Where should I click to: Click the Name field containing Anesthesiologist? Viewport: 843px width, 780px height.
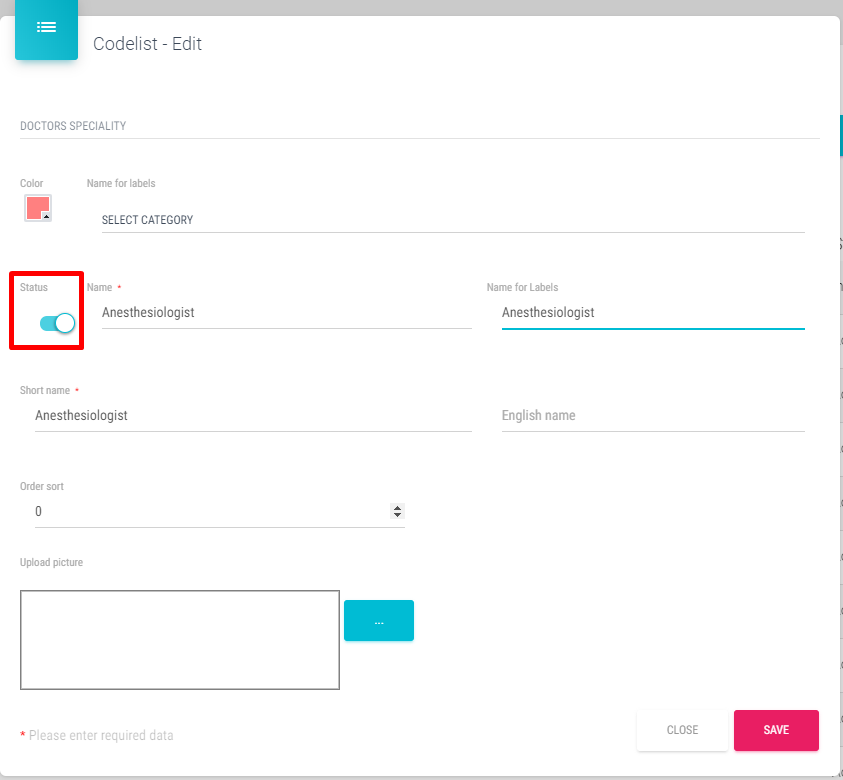click(x=285, y=313)
